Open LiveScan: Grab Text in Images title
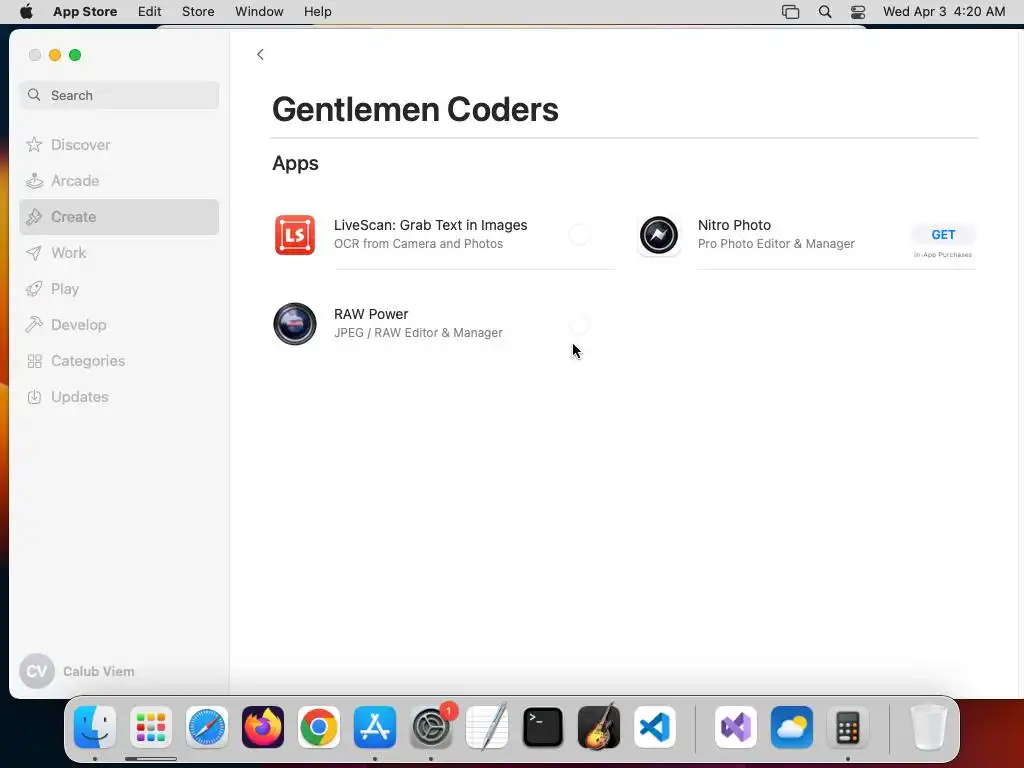Screen dimensions: 1024x768 pos(430,225)
